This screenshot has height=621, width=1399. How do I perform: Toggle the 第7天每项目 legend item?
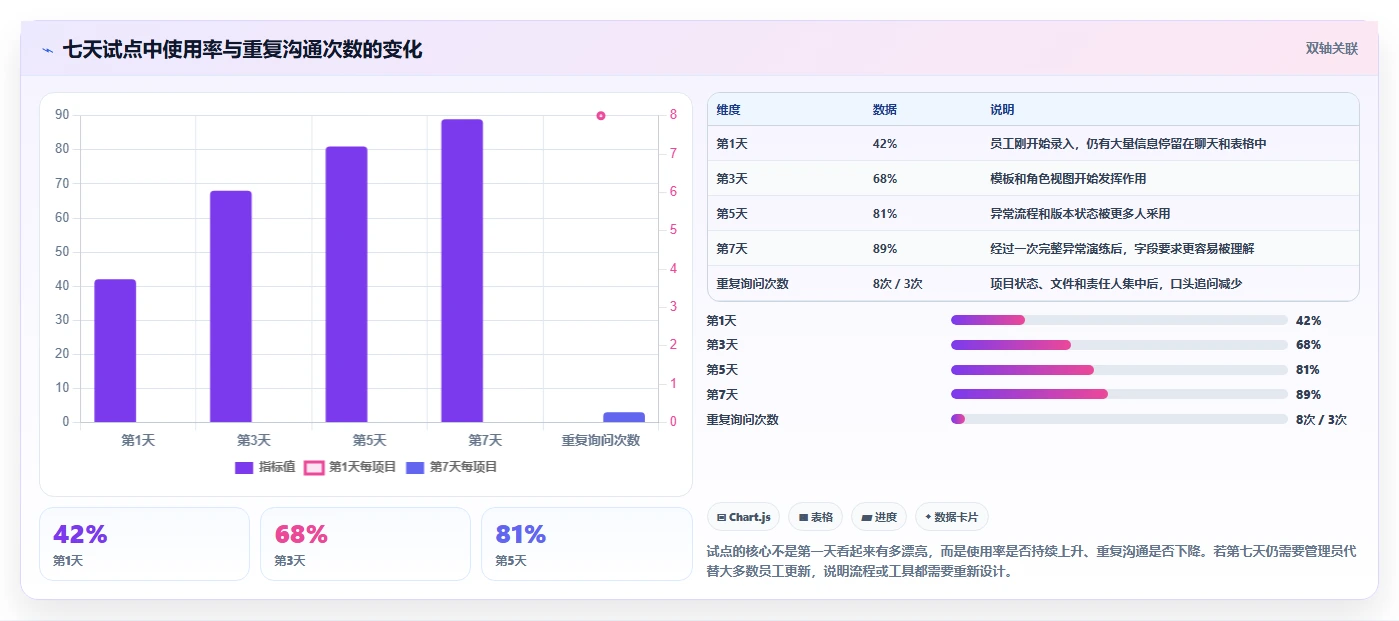click(452, 467)
